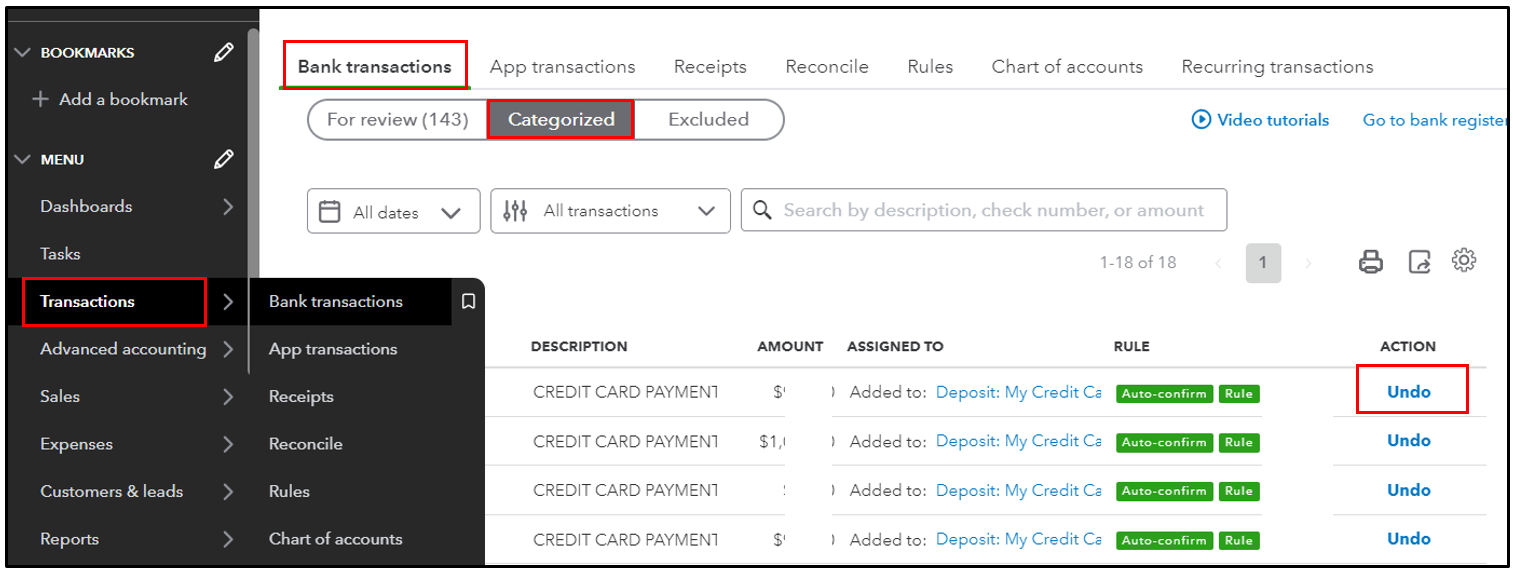This screenshot has height=569, width=1513.
Task: Expand the Dashboards submenu arrow
Action: (228, 207)
